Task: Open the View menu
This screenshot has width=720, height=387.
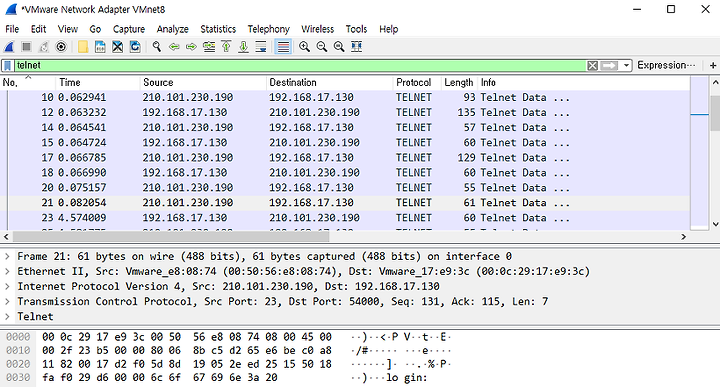Action: coord(68,29)
